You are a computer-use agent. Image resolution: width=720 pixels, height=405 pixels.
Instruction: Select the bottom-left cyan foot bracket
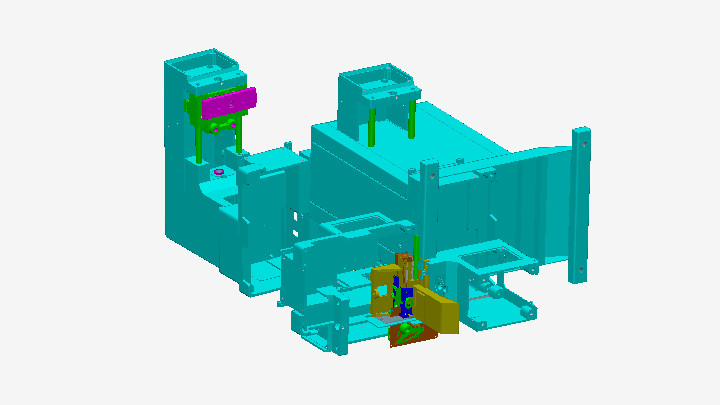click(247, 285)
